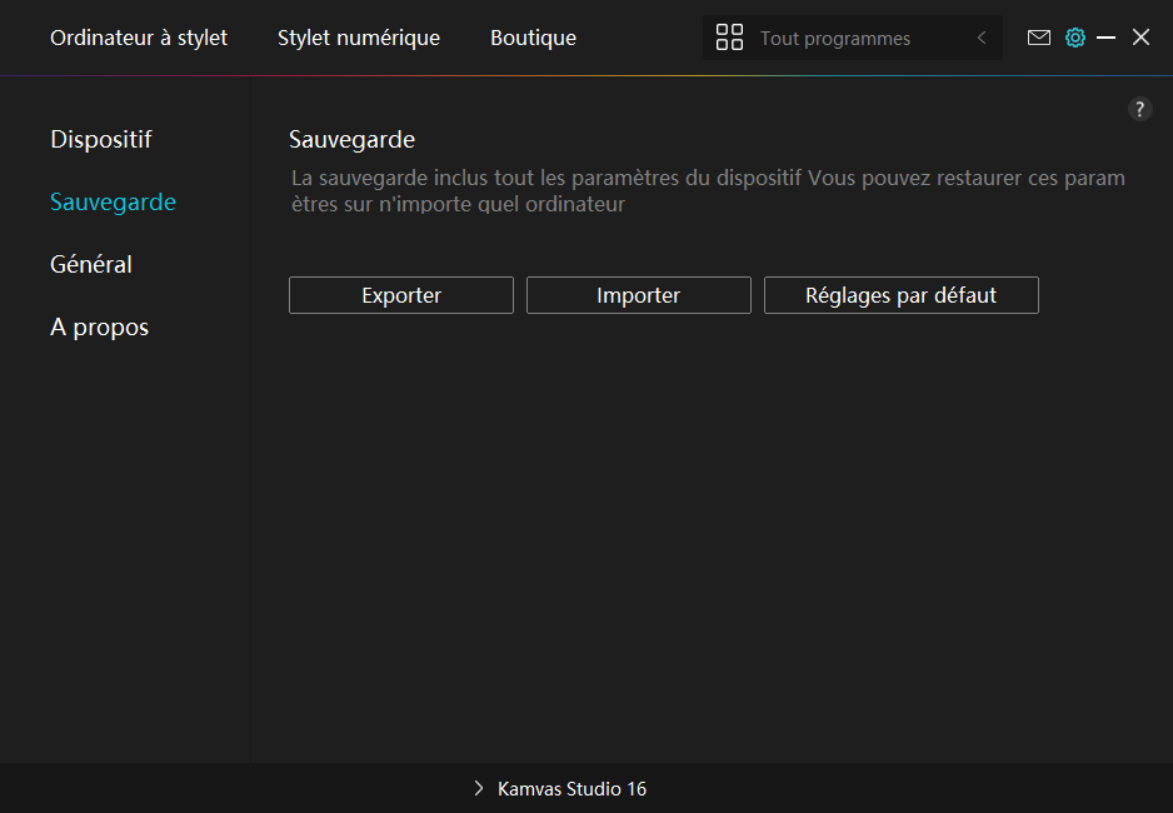Click the Kamvas Studio 16 device name
The image size is (1173, 813).
[572, 789]
